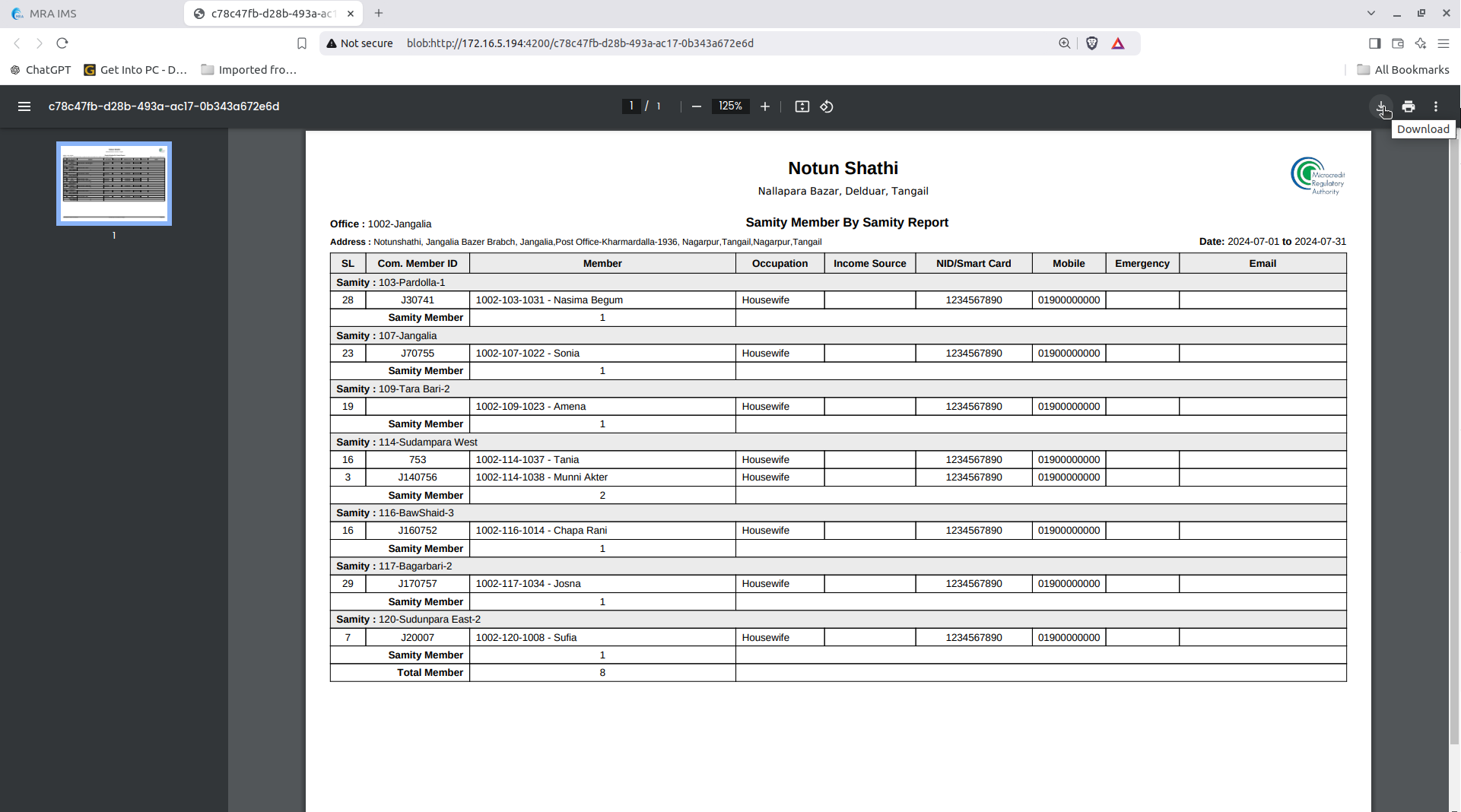This screenshot has width=1461, height=812.
Task: Open tab search dropdown
Action: (x=1371, y=14)
